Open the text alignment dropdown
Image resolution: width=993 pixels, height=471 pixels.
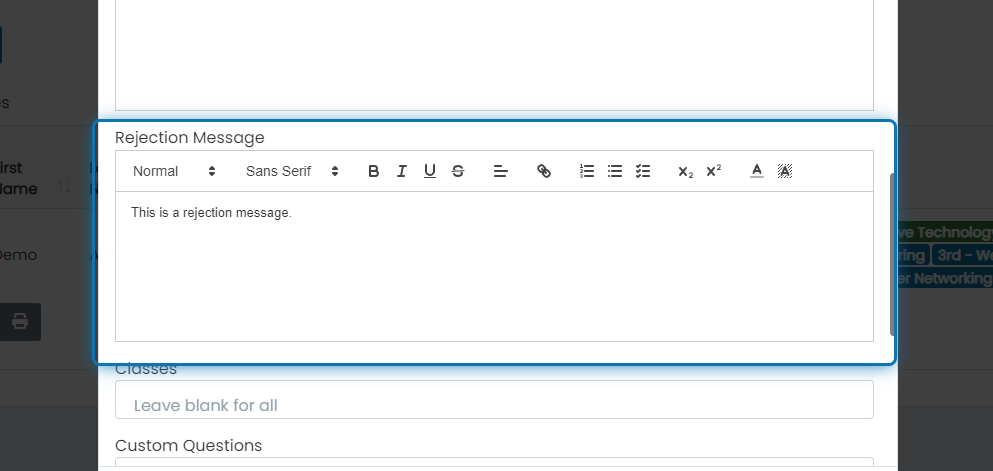pos(501,171)
